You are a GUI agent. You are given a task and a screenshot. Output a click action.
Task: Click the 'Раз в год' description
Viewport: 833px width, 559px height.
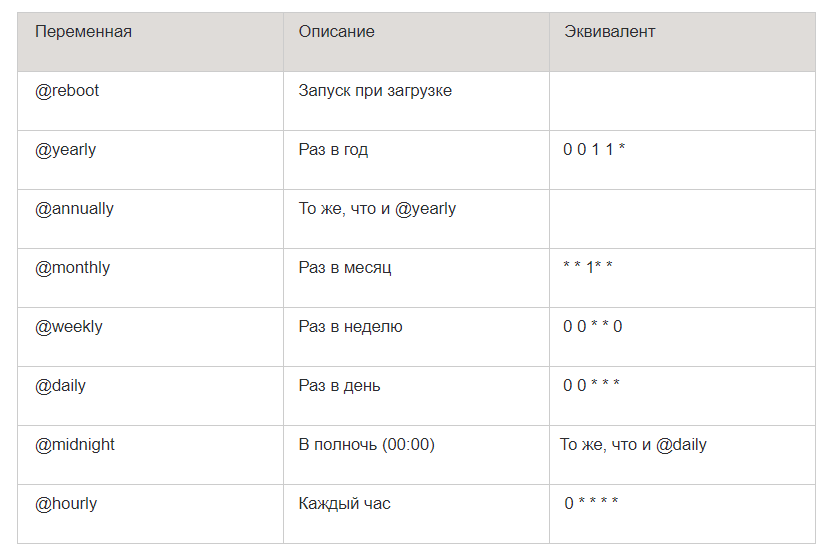pos(333,150)
